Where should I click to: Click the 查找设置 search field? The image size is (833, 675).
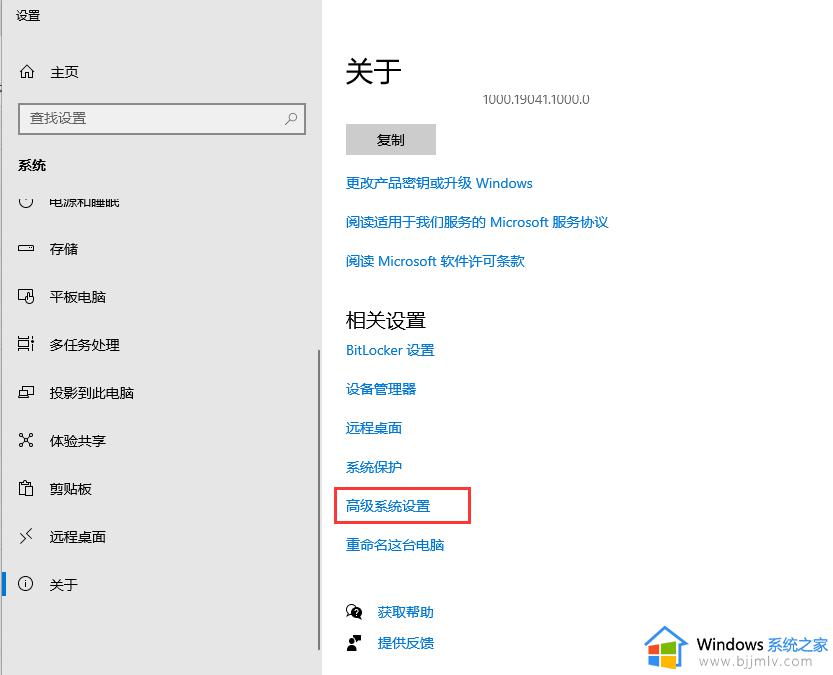coord(162,118)
